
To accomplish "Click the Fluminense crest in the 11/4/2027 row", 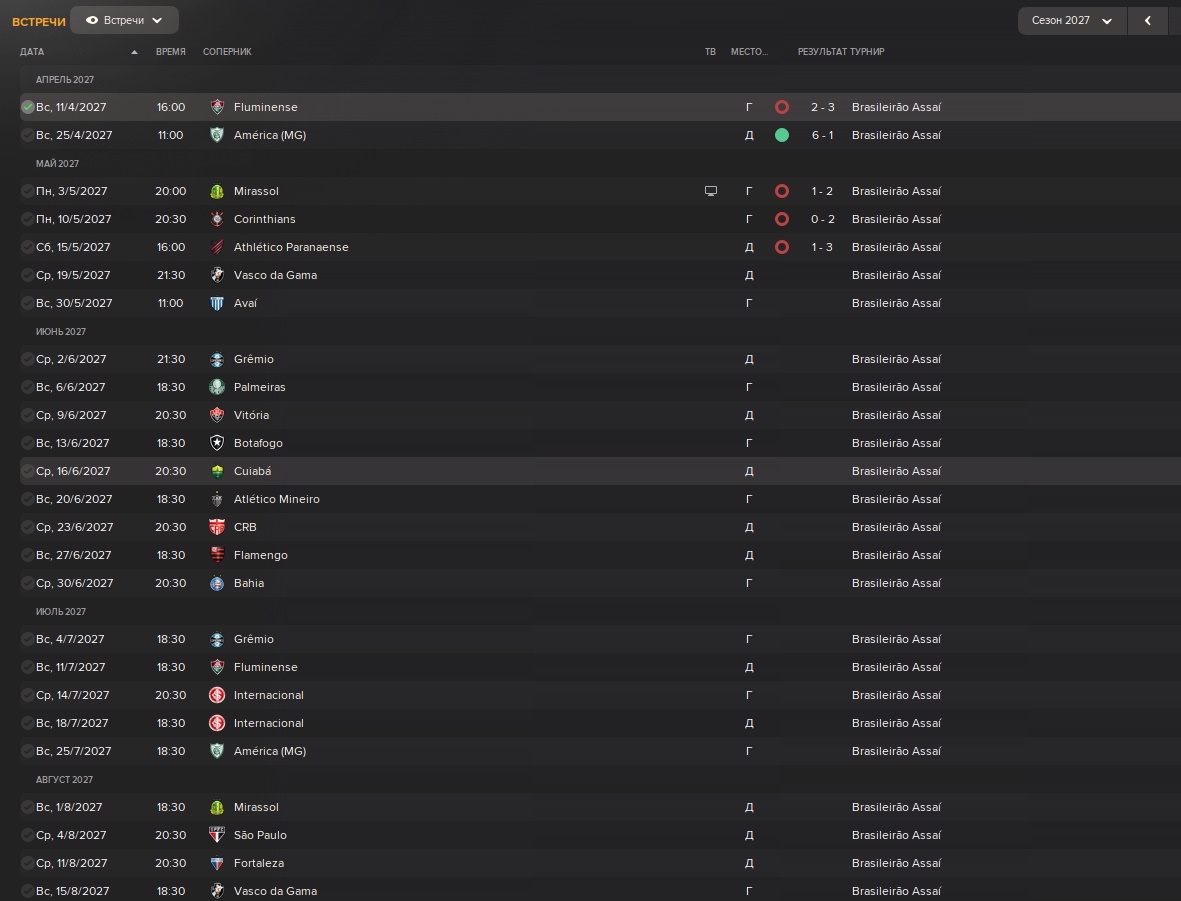I will tap(217, 107).
